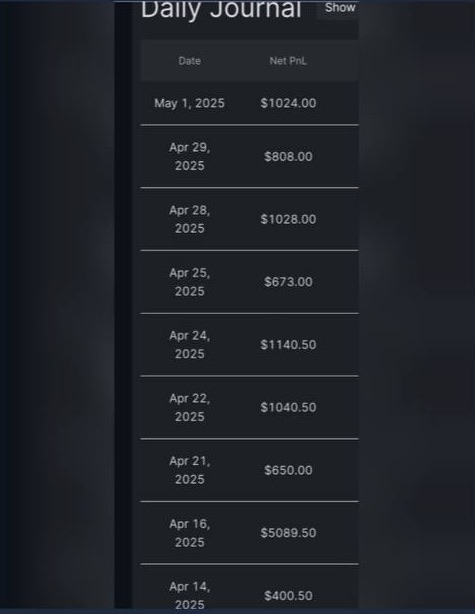Viewport: 475px width, 614px height.
Task: Click the $808.00 PnL value
Action: click(288, 157)
